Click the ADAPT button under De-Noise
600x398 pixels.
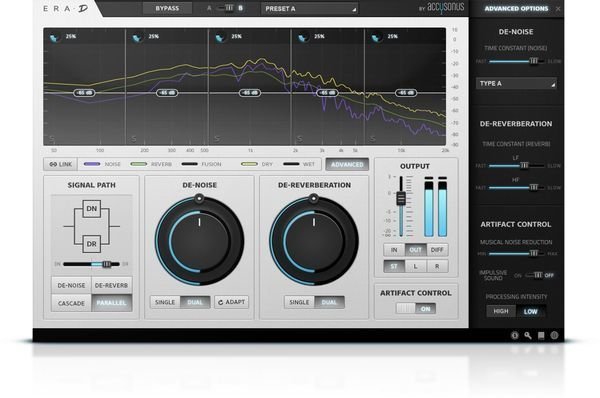(232, 302)
